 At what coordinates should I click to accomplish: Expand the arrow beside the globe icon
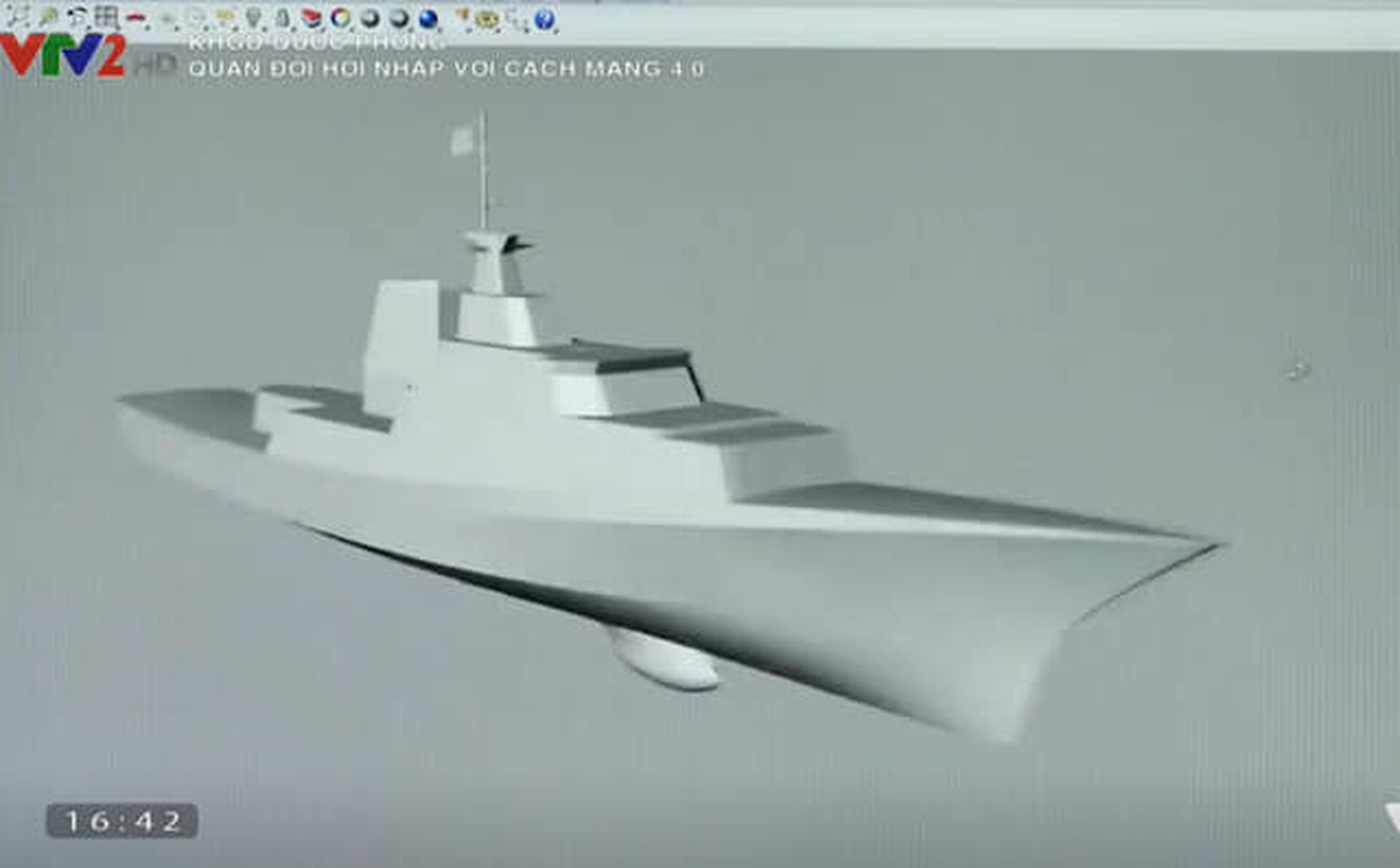click(441, 28)
